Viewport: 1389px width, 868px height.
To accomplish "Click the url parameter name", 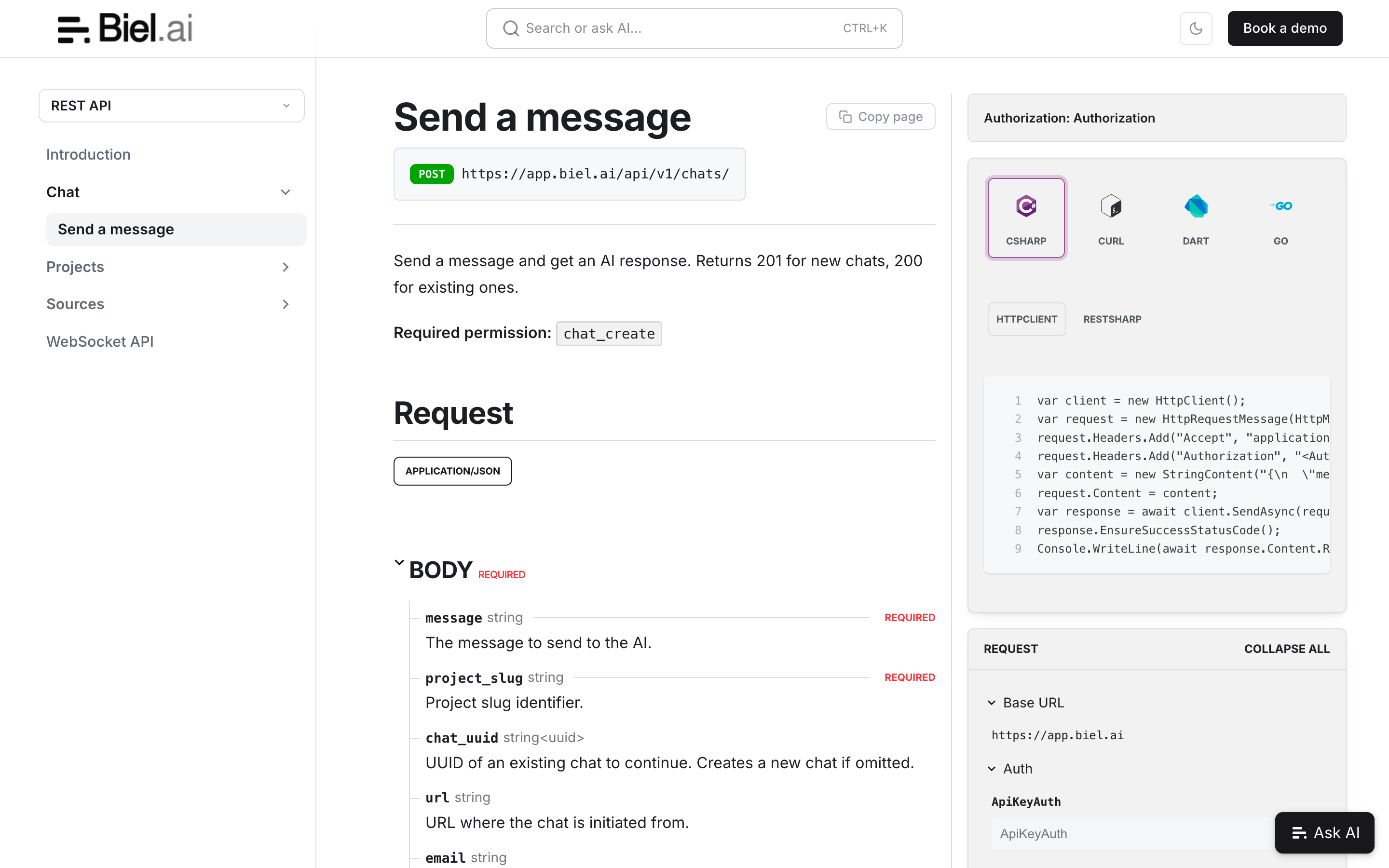I will [437, 798].
